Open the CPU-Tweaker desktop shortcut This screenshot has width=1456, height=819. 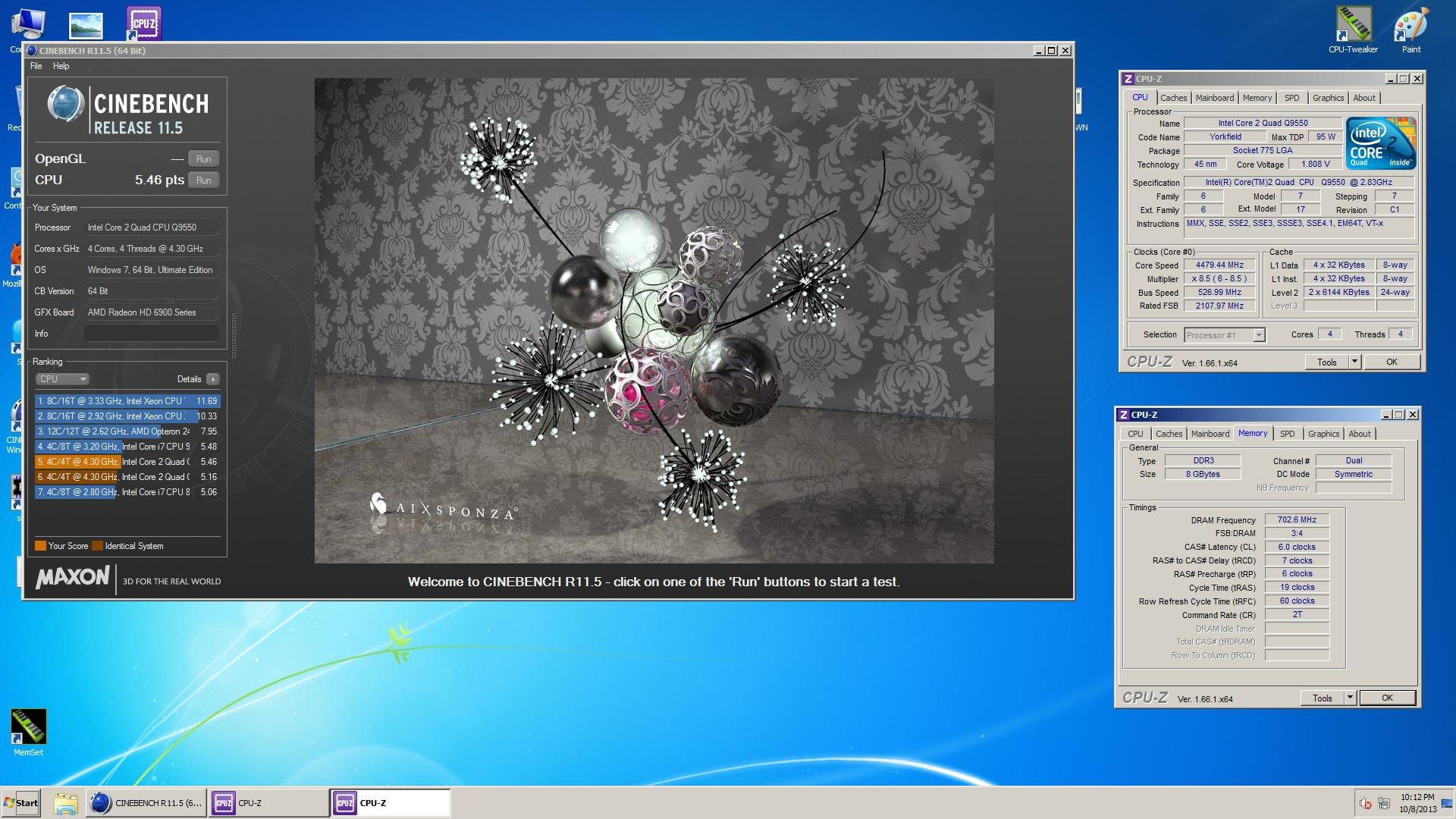click(x=1353, y=30)
